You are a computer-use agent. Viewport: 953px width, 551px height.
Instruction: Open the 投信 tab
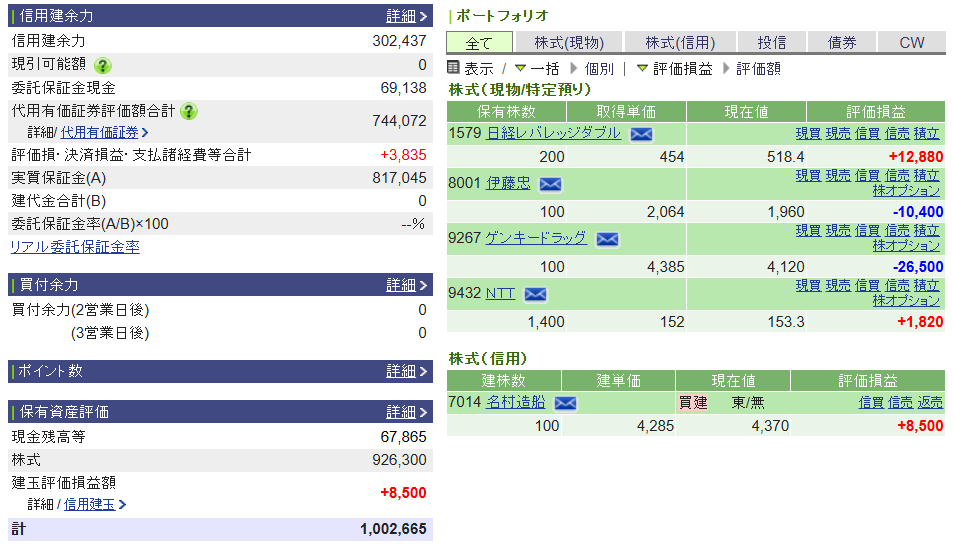pyautogui.click(x=771, y=43)
